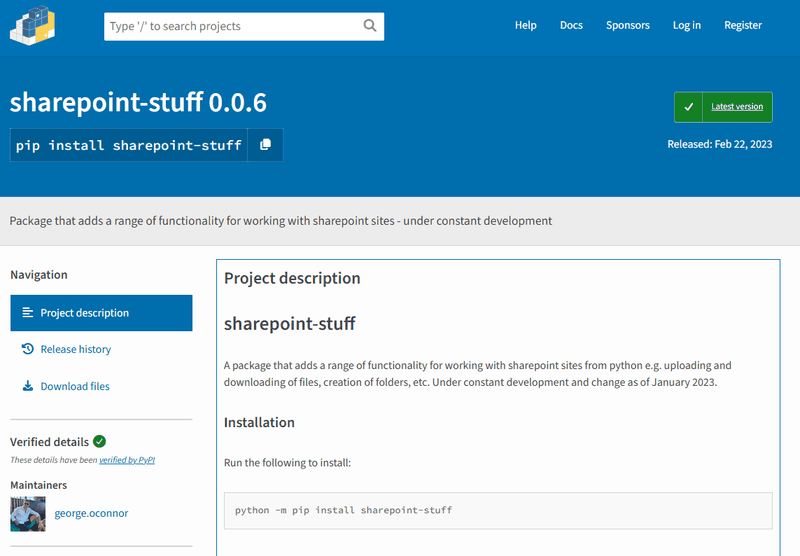
Task: Open the Help menu link
Action: (x=526, y=25)
